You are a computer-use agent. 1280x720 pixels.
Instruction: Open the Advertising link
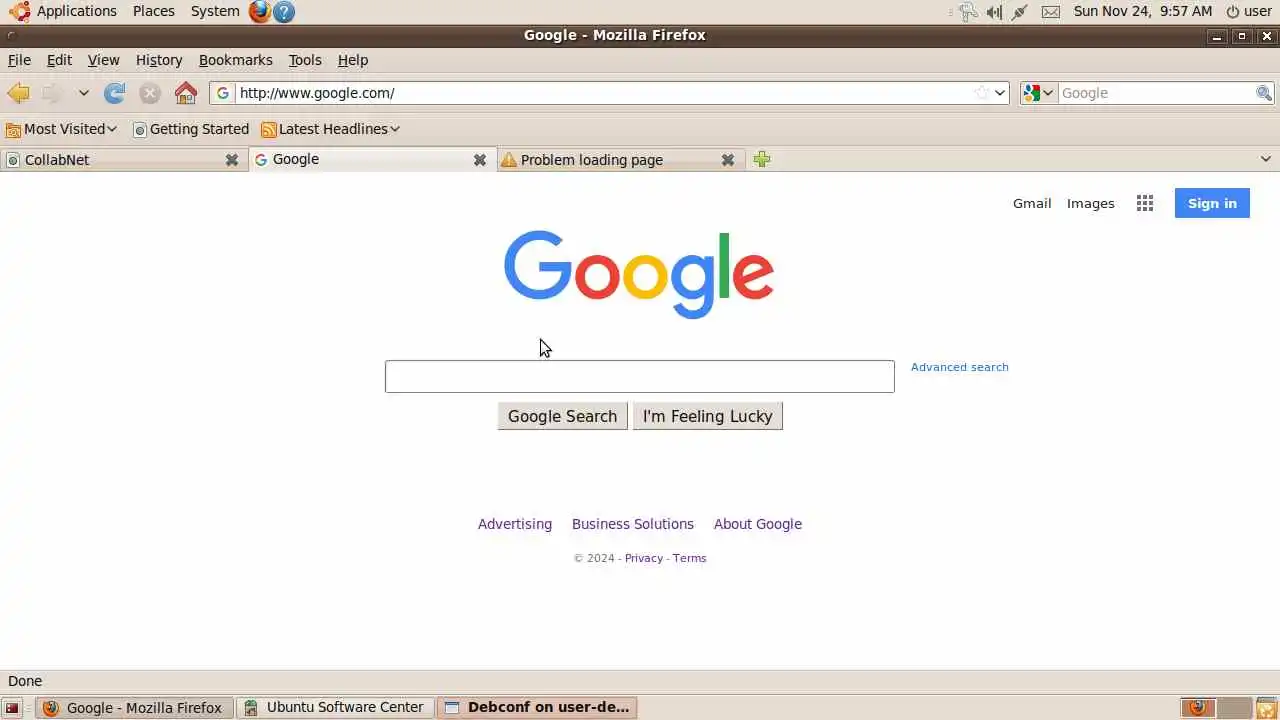coord(515,524)
